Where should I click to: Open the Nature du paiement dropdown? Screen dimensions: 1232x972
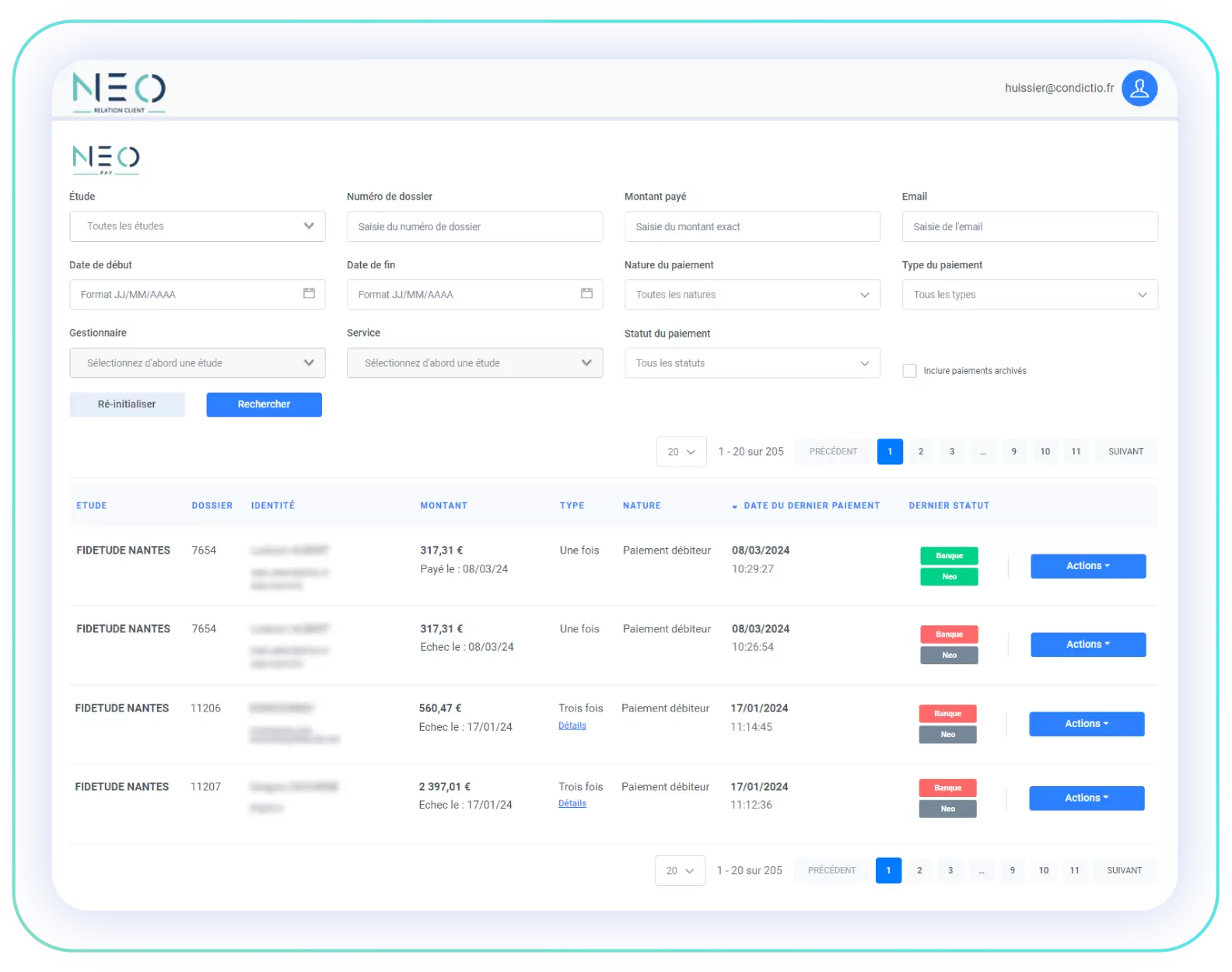(x=751, y=295)
